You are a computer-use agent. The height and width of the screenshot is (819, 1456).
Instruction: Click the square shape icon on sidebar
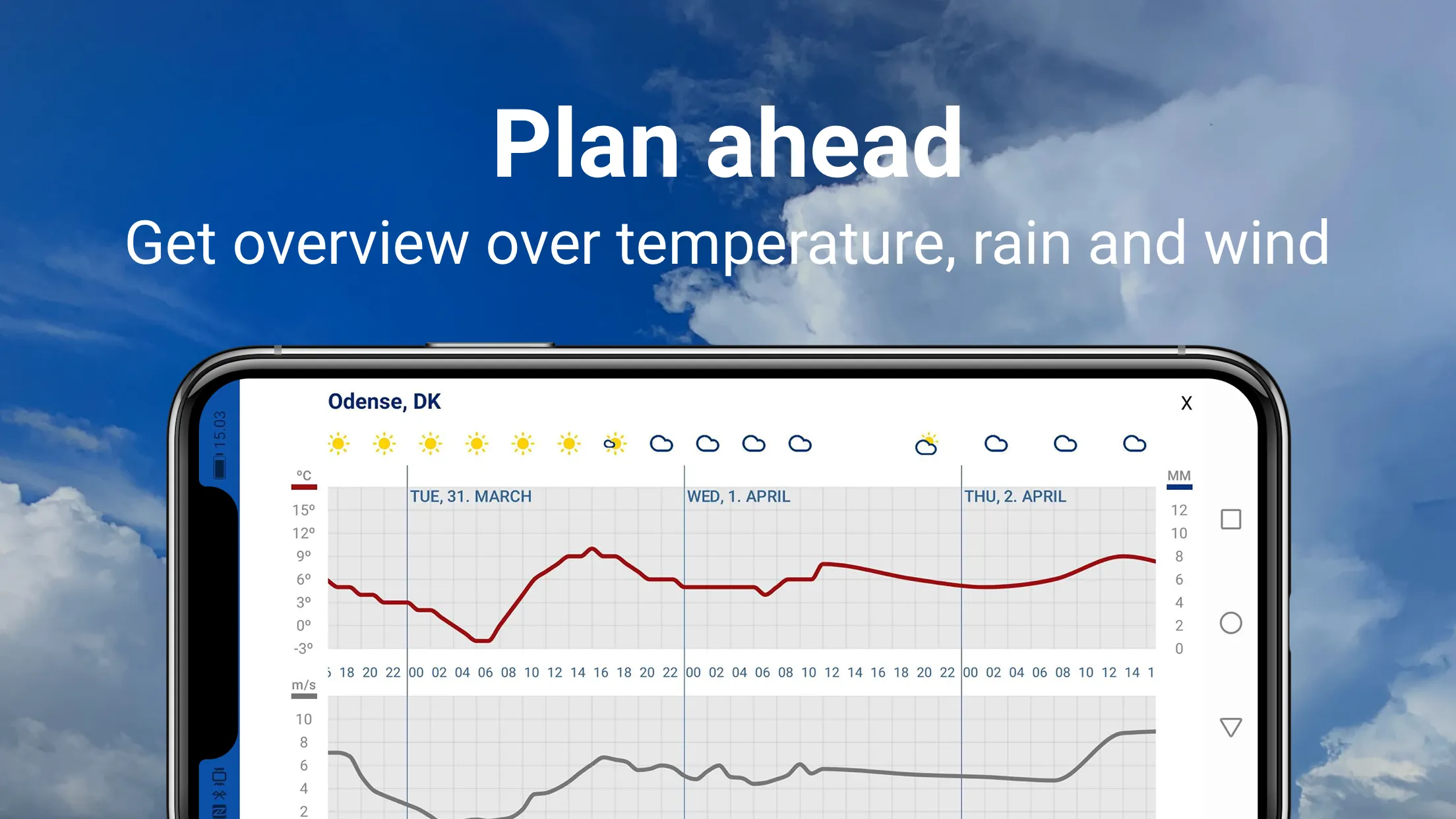1231,519
